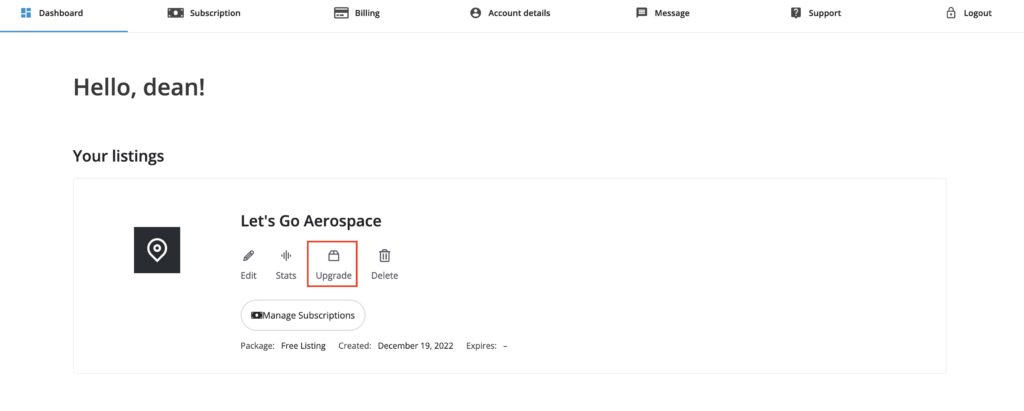Click the Manage Subscriptions button
1024x411 pixels.
coord(303,316)
